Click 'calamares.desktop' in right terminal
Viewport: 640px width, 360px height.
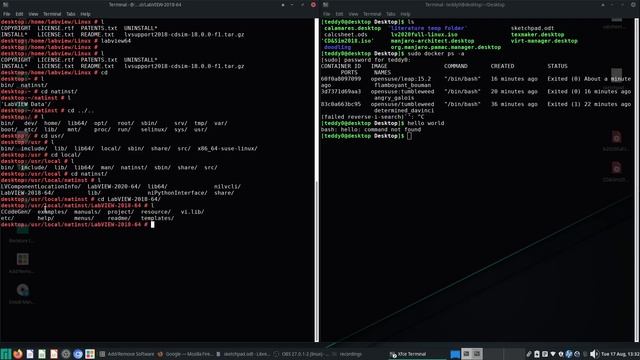(x=352, y=29)
